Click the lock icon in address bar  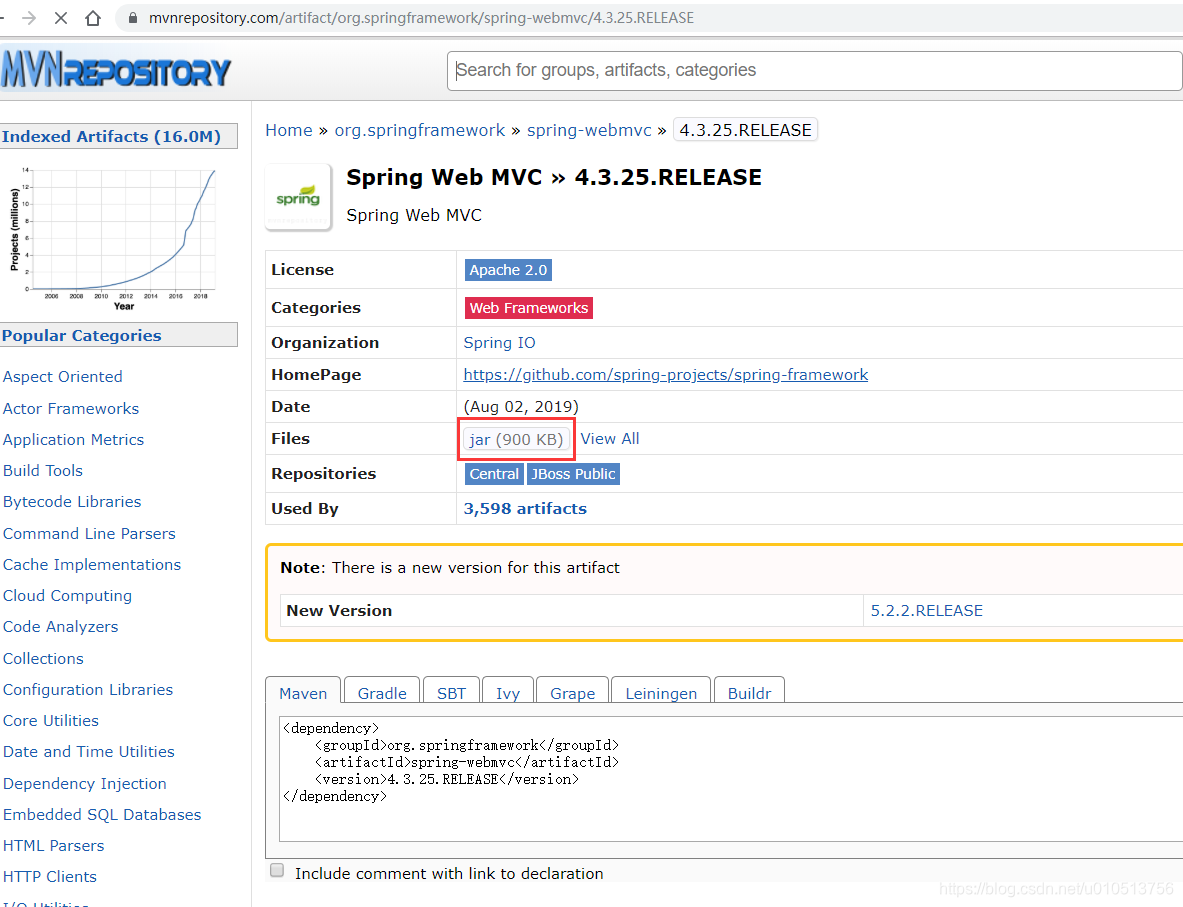133,18
